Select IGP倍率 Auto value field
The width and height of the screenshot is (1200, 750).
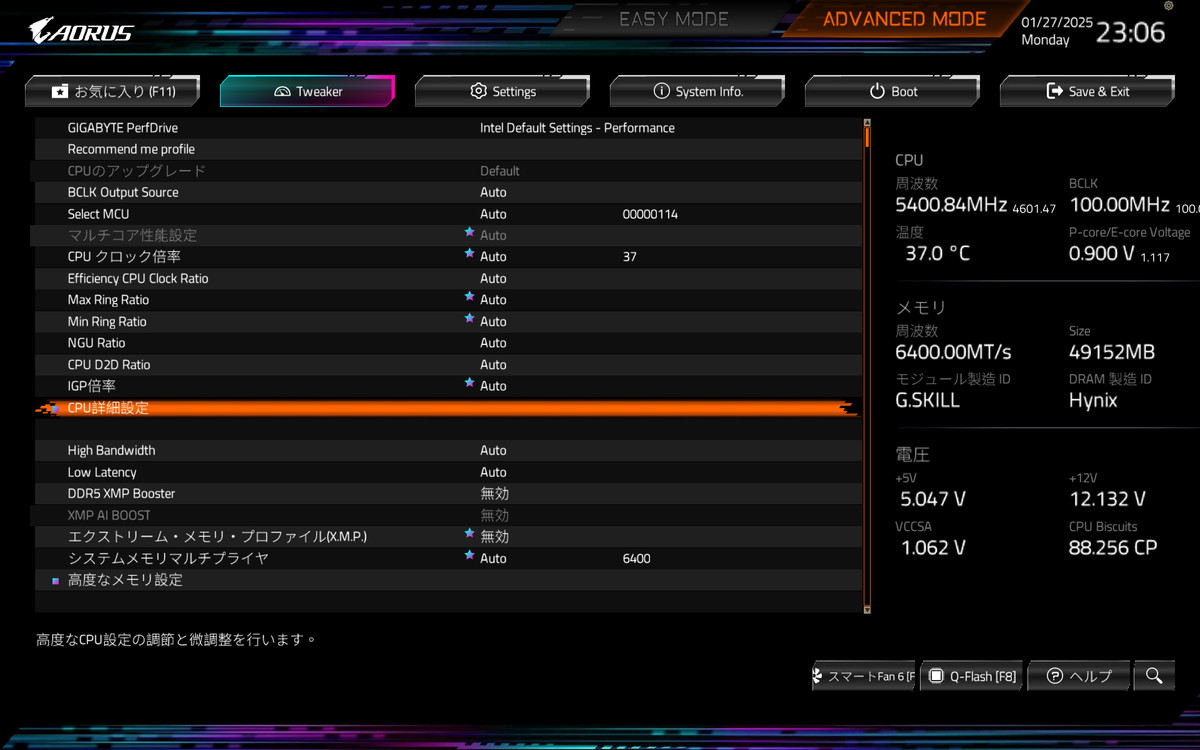click(493, 386)
